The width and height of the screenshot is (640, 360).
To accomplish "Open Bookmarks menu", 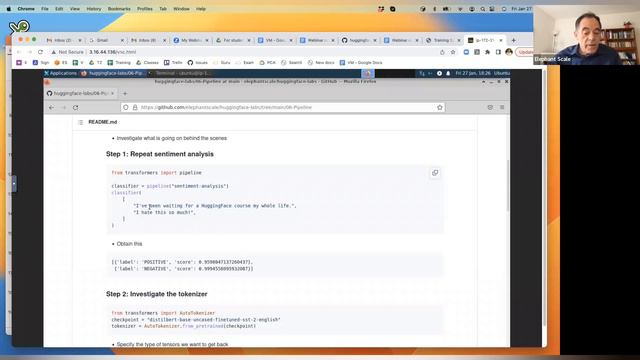I will 119,9.
